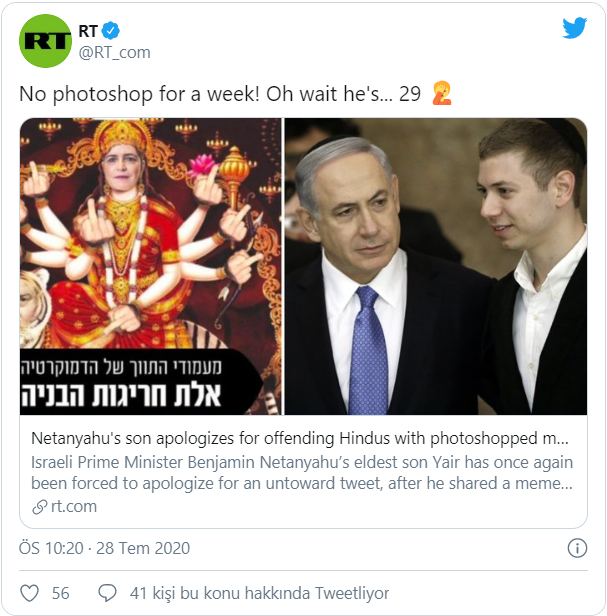
Task: Click the tweet timestamp ÖS 10:20
Action: [x=51, y=548]
